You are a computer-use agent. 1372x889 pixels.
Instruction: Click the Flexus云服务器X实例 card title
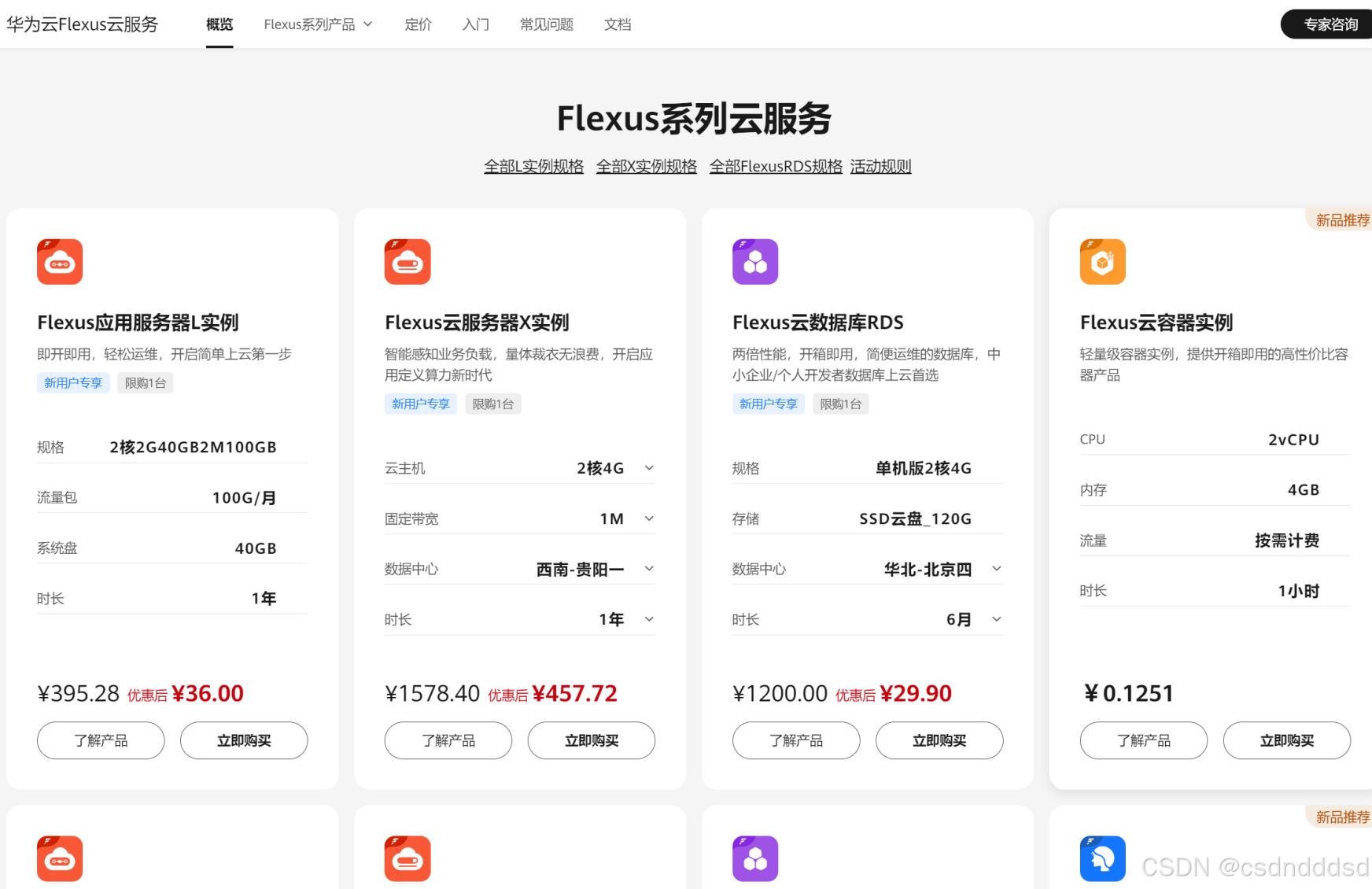click(x=477, y=323)
